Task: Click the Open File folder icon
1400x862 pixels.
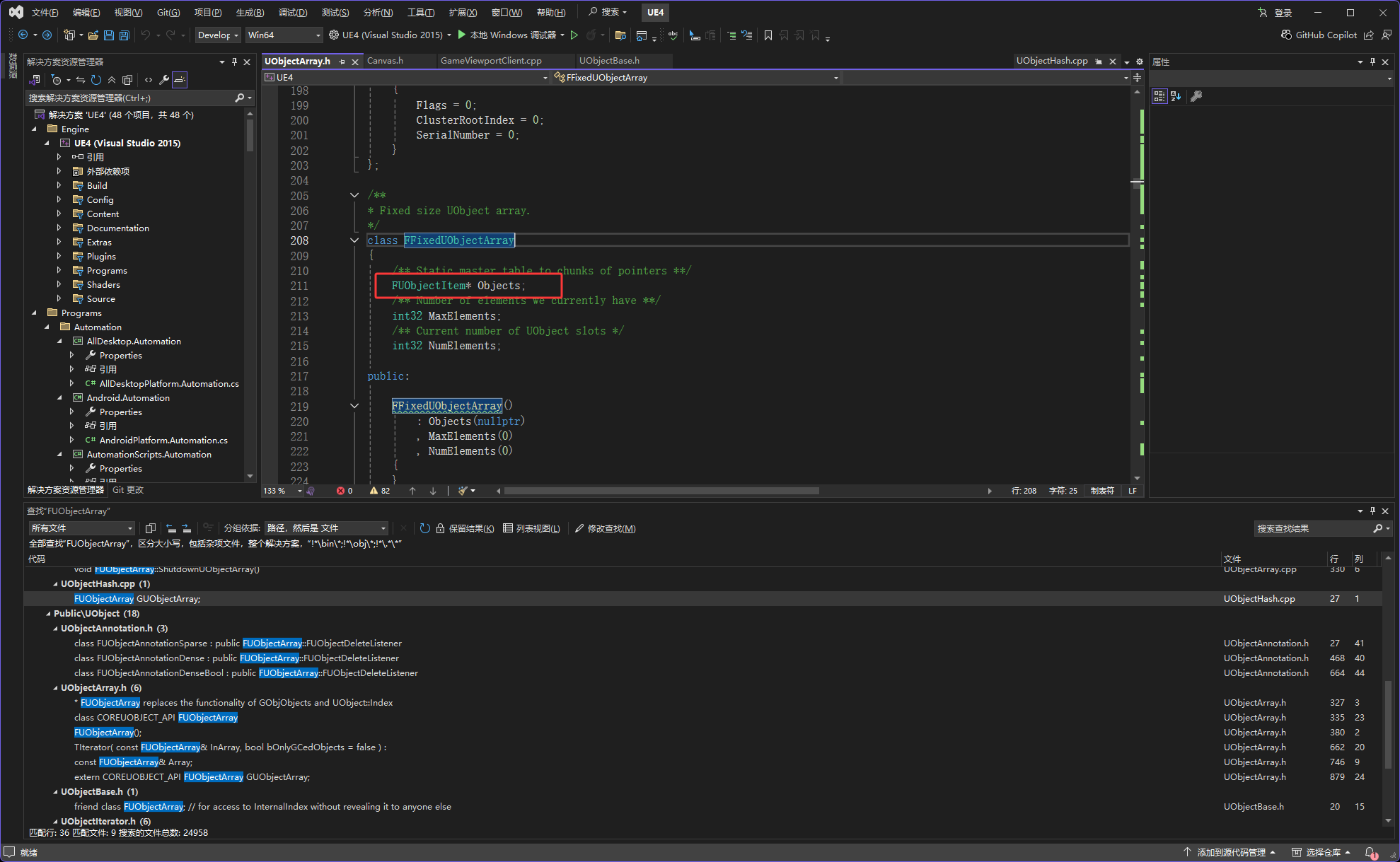Action: pyautogui.click(x=93, y=35)
